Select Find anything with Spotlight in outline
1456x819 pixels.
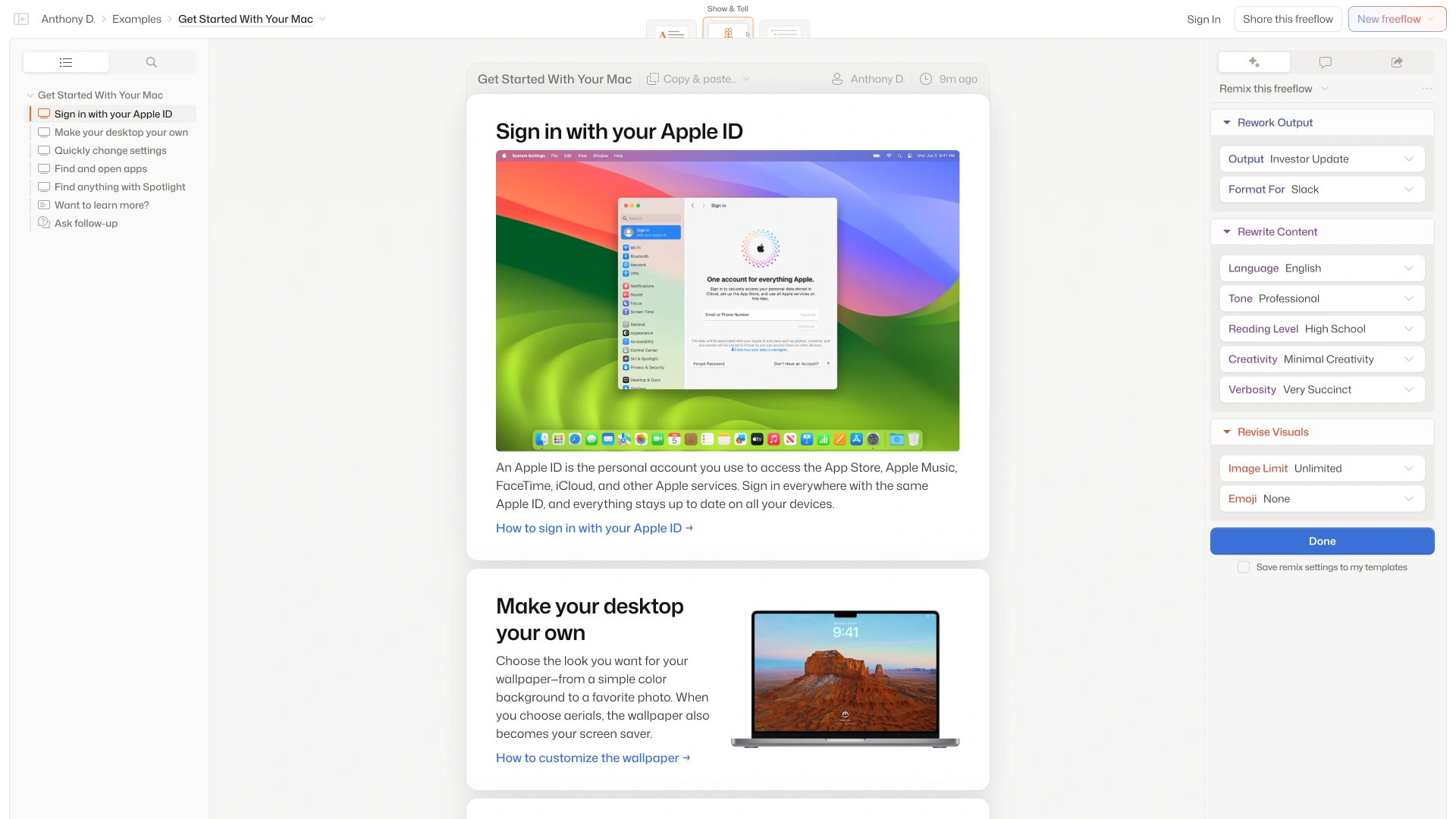[x=120, y=187]
